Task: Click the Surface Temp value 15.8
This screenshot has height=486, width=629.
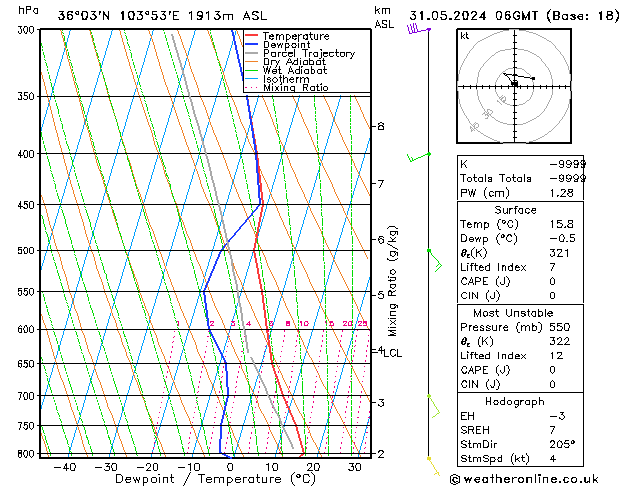Action: [561, 224]
